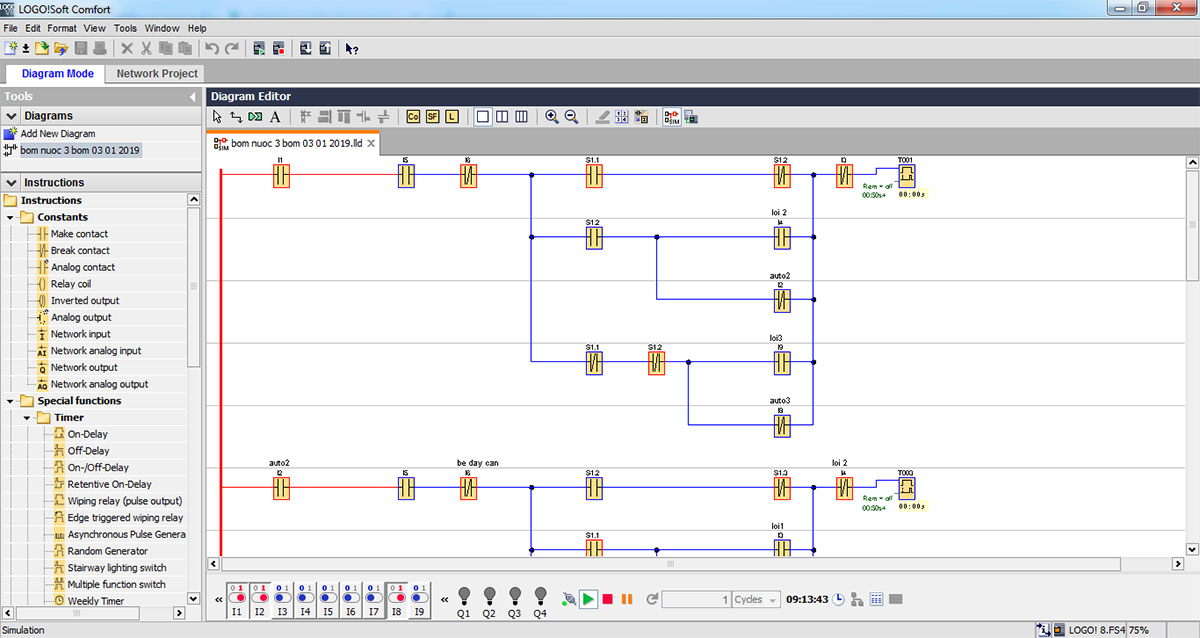
Task: Choose the Connect tool in editor toolbar
Action: click(x=237, y=117)
